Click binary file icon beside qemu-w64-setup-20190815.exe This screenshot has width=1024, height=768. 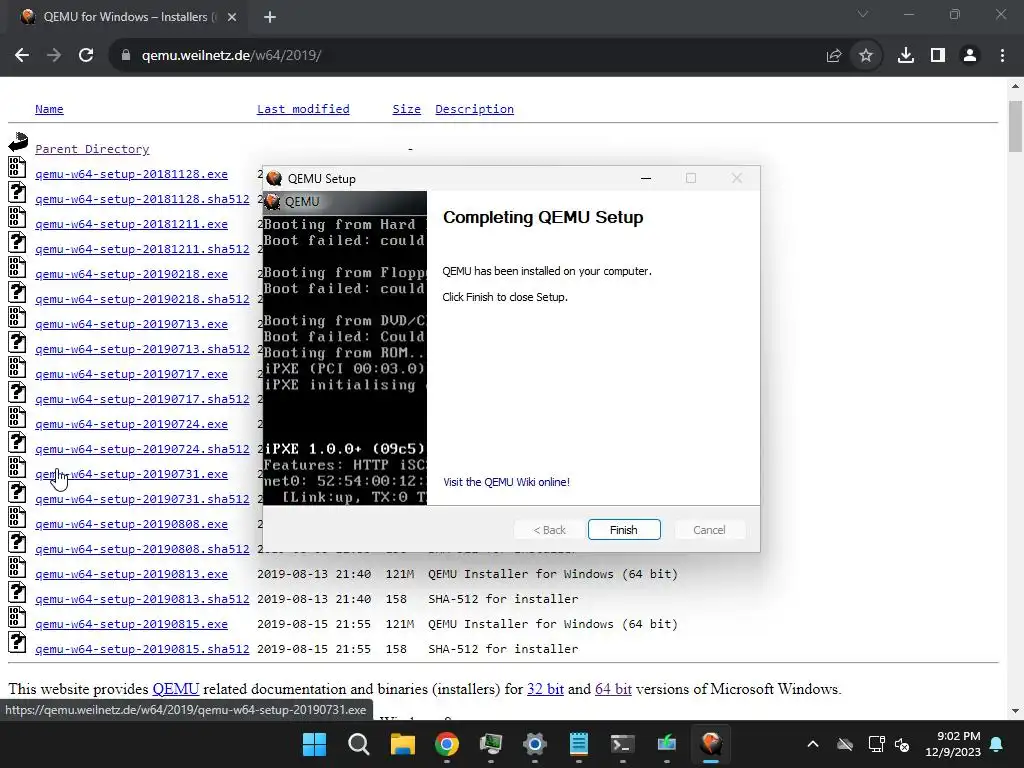click(x=18, y=617)
